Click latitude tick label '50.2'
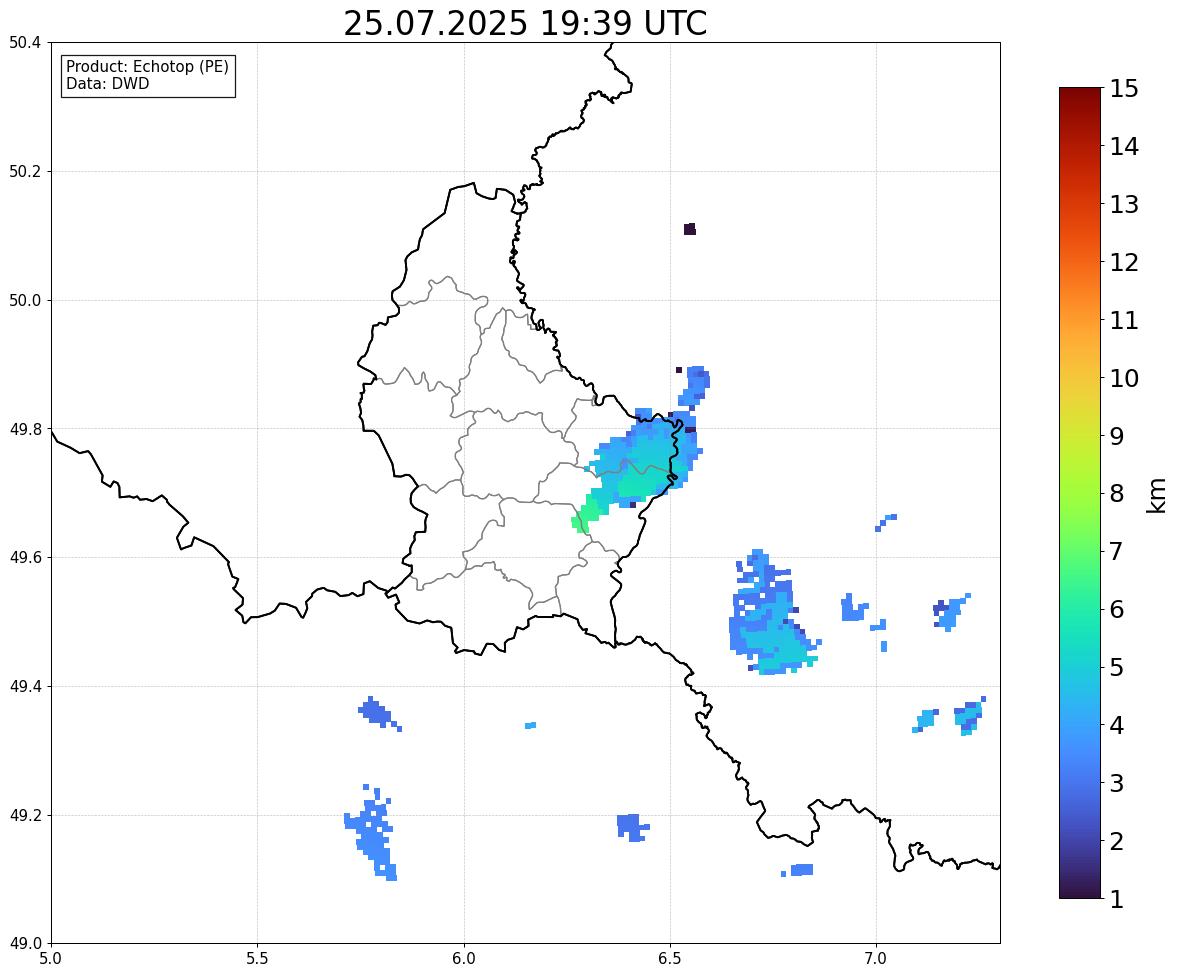 (x=26, y=171)
